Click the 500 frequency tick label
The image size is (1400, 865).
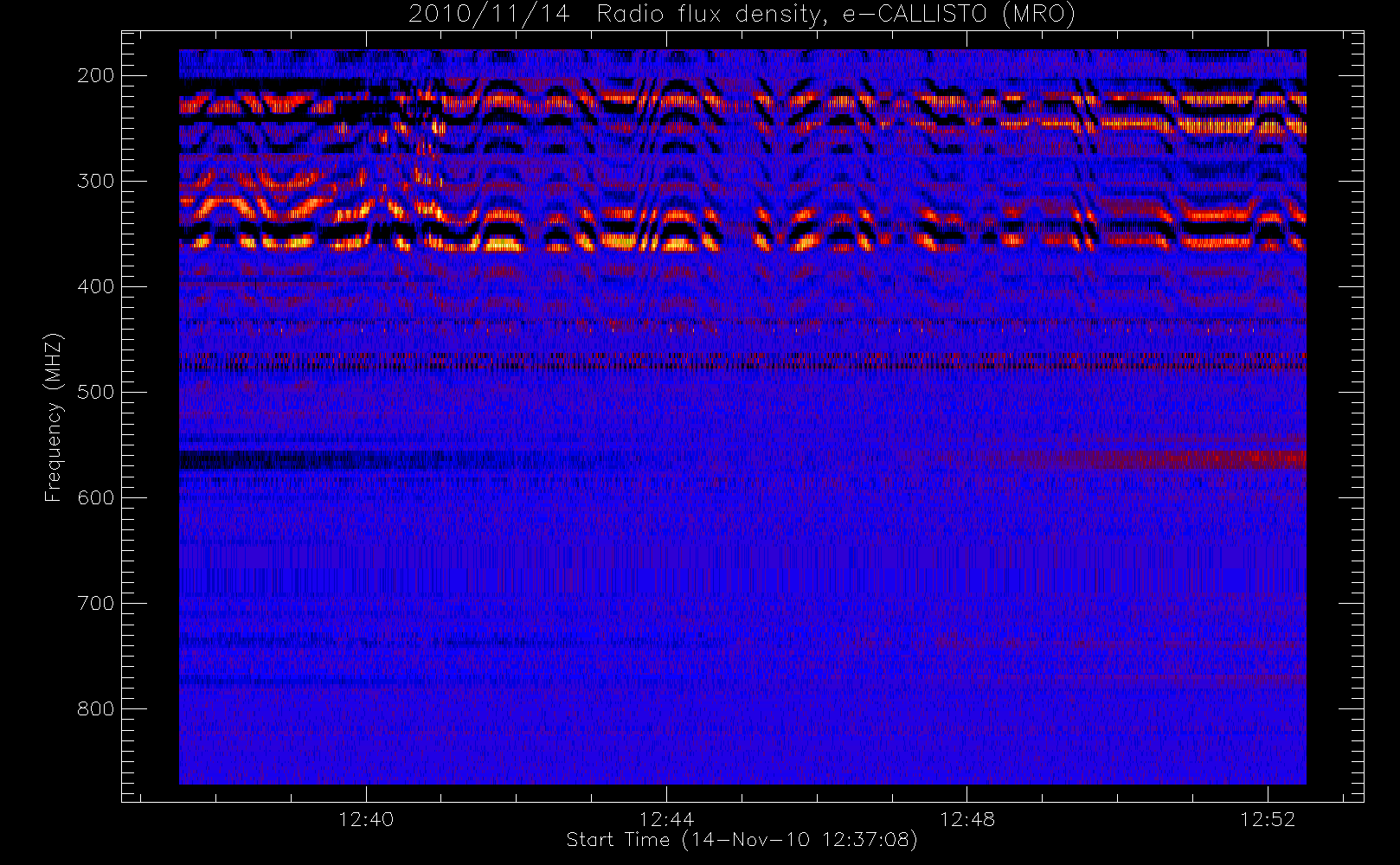tap(96, 392)
